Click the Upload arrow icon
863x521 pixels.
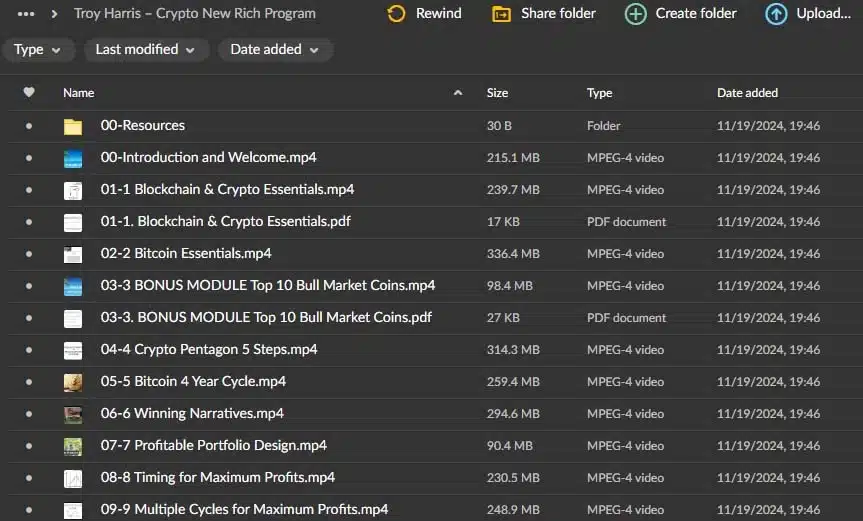[776, 14]
